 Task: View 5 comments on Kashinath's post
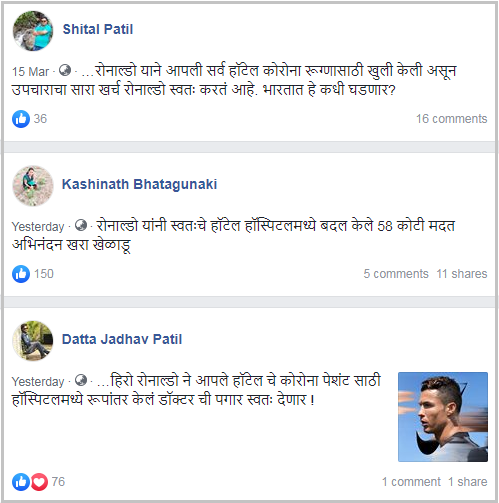(396, 274)
